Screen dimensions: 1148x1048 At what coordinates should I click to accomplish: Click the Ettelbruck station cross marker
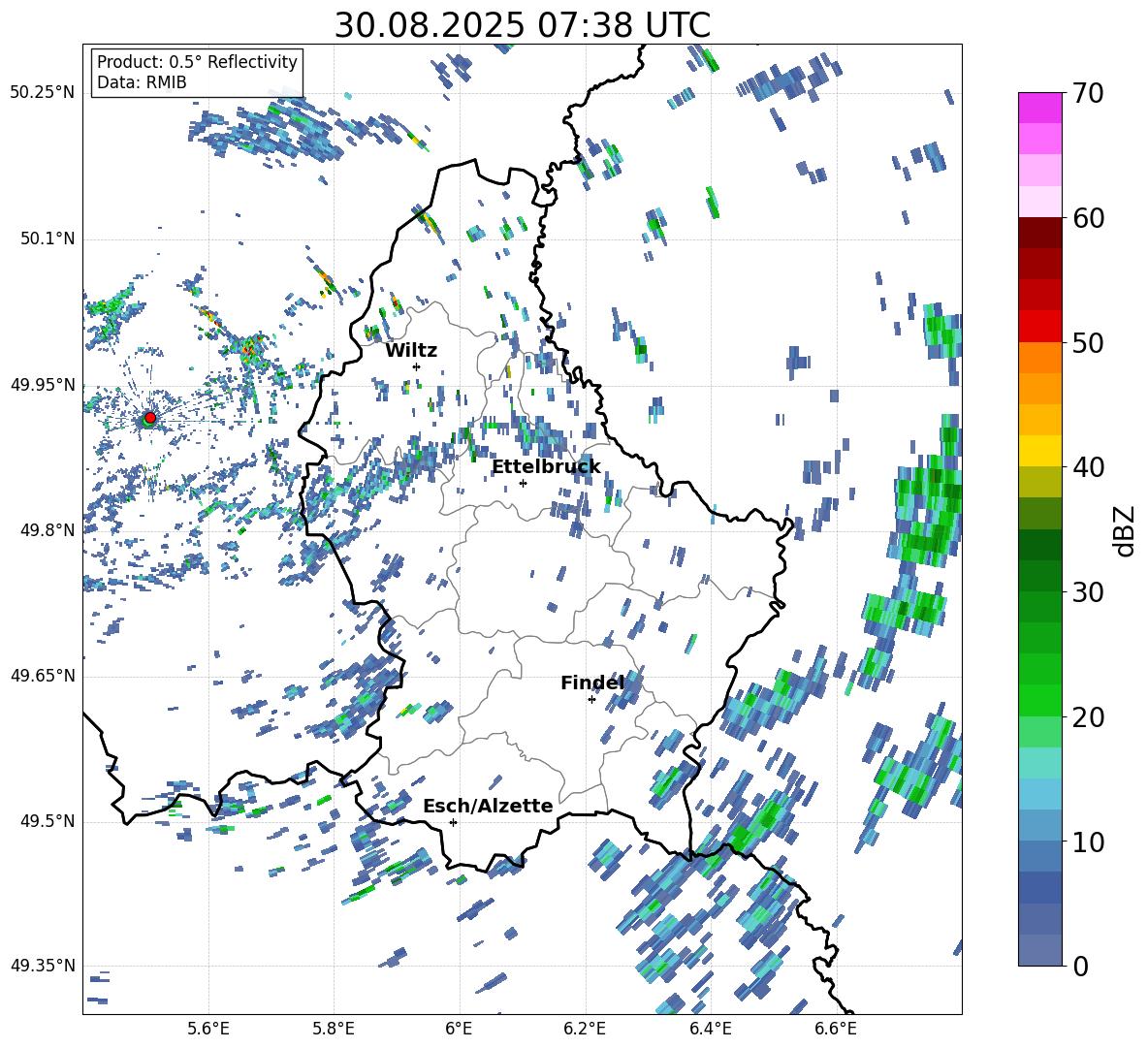point(523,483)
